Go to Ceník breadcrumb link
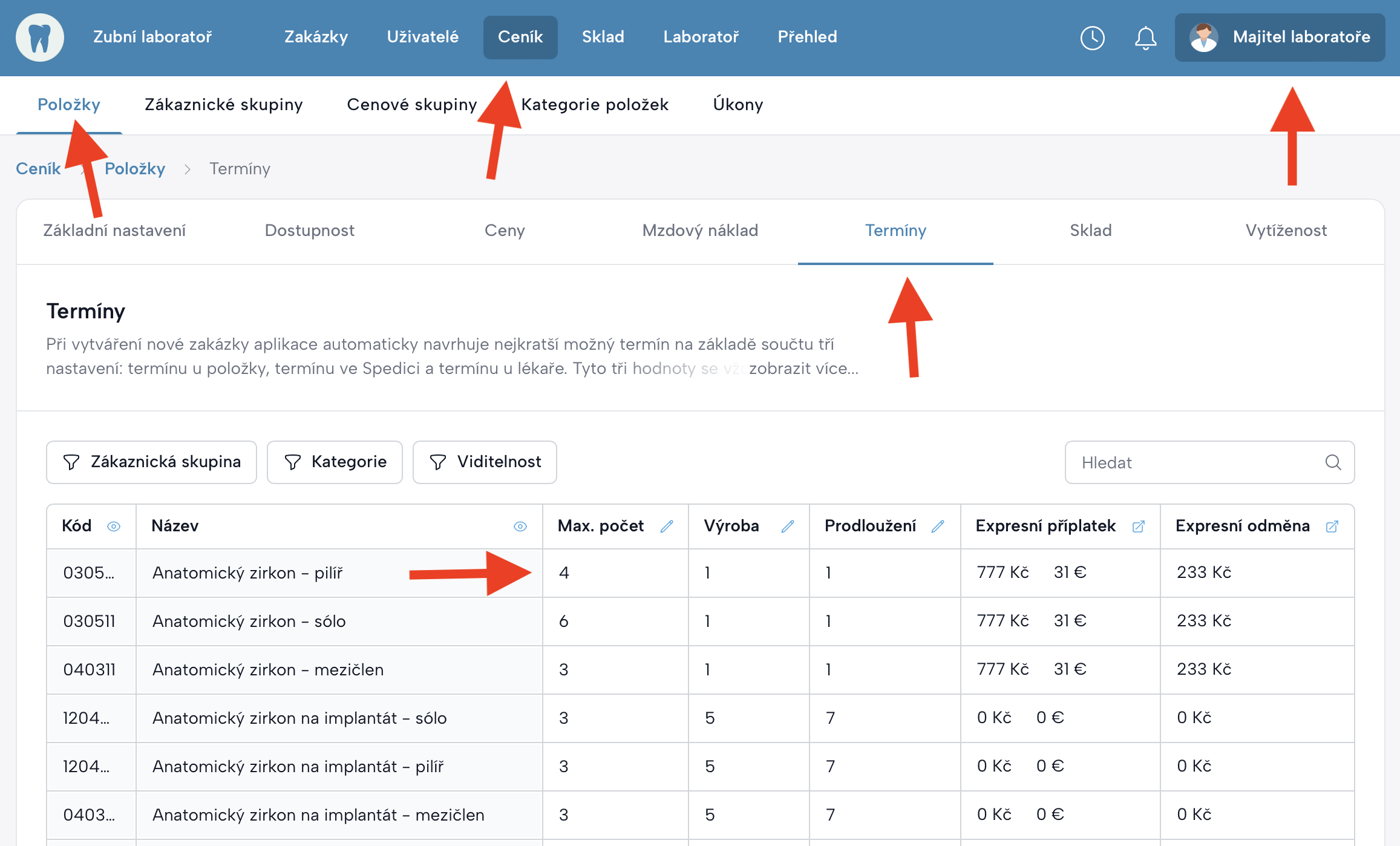This screenshot has height=846, width=1400. click(38, 169)
